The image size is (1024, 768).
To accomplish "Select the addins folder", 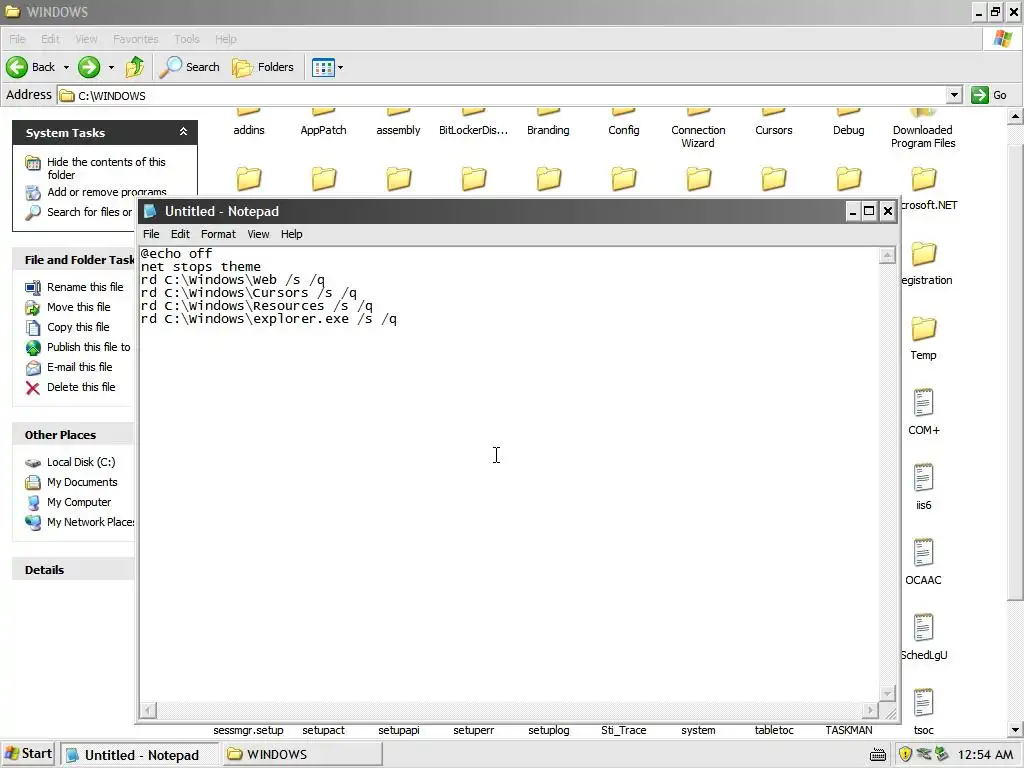I will tap(249, 123).
